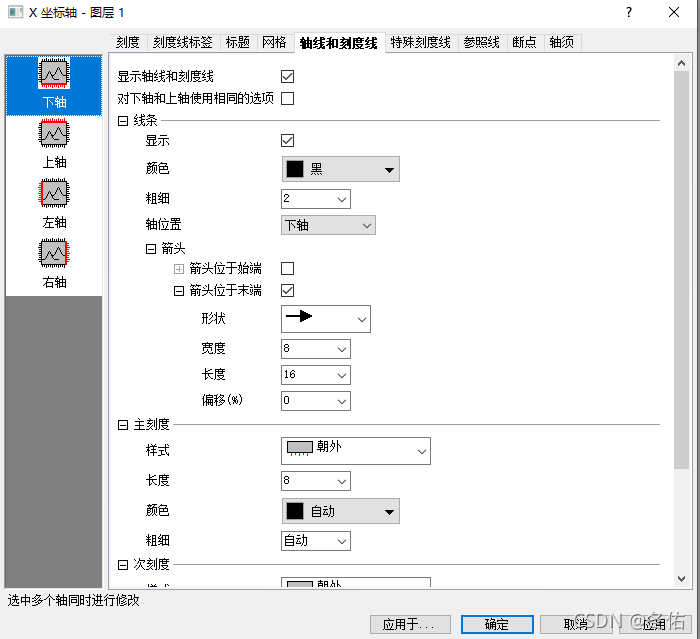
Task: Click the 应用 button
Action: [x=655, y=624]
